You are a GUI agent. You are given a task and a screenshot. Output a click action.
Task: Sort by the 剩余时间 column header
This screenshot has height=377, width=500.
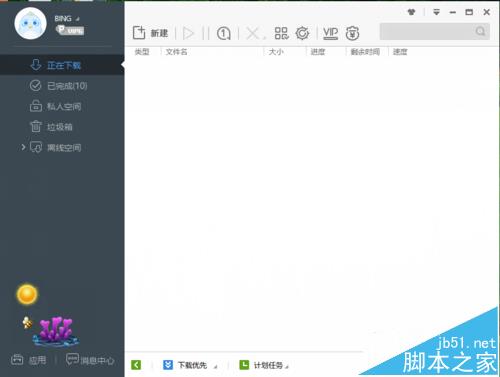coord(365,52)
